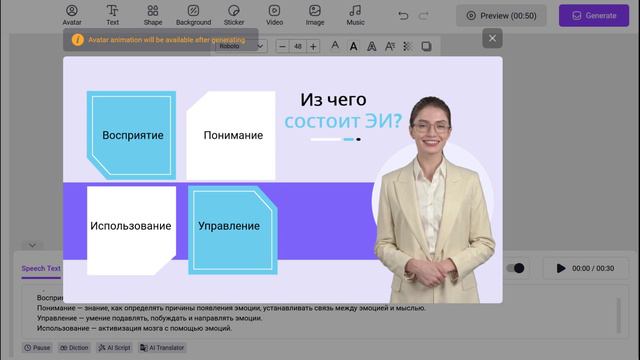Click the 'Использование' card in preview
The image size is (640, 360).
(x=131, y=230)
